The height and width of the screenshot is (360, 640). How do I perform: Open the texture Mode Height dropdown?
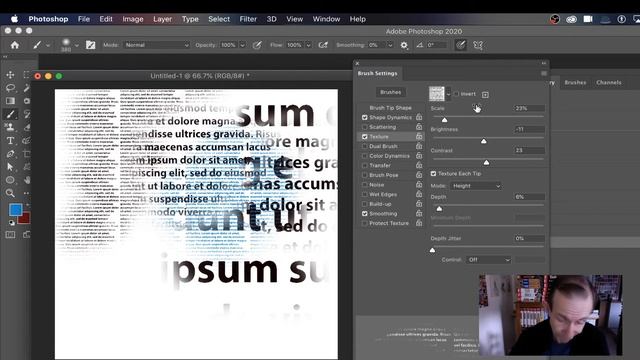click(476, 186)
